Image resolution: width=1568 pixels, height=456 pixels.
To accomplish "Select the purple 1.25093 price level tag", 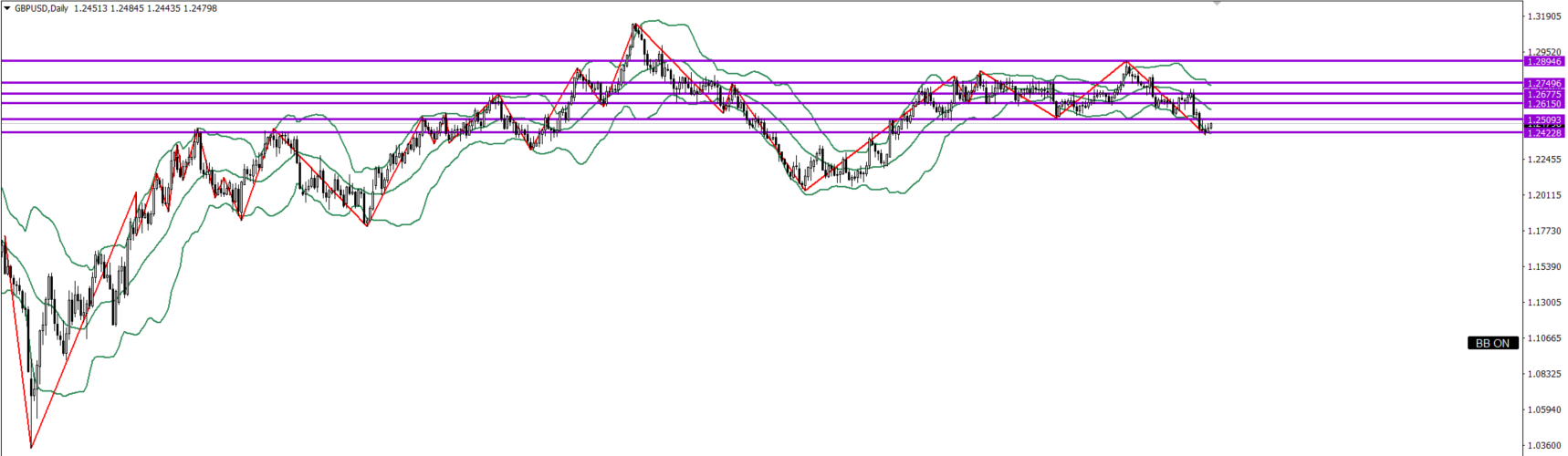I will (1544, 119).
